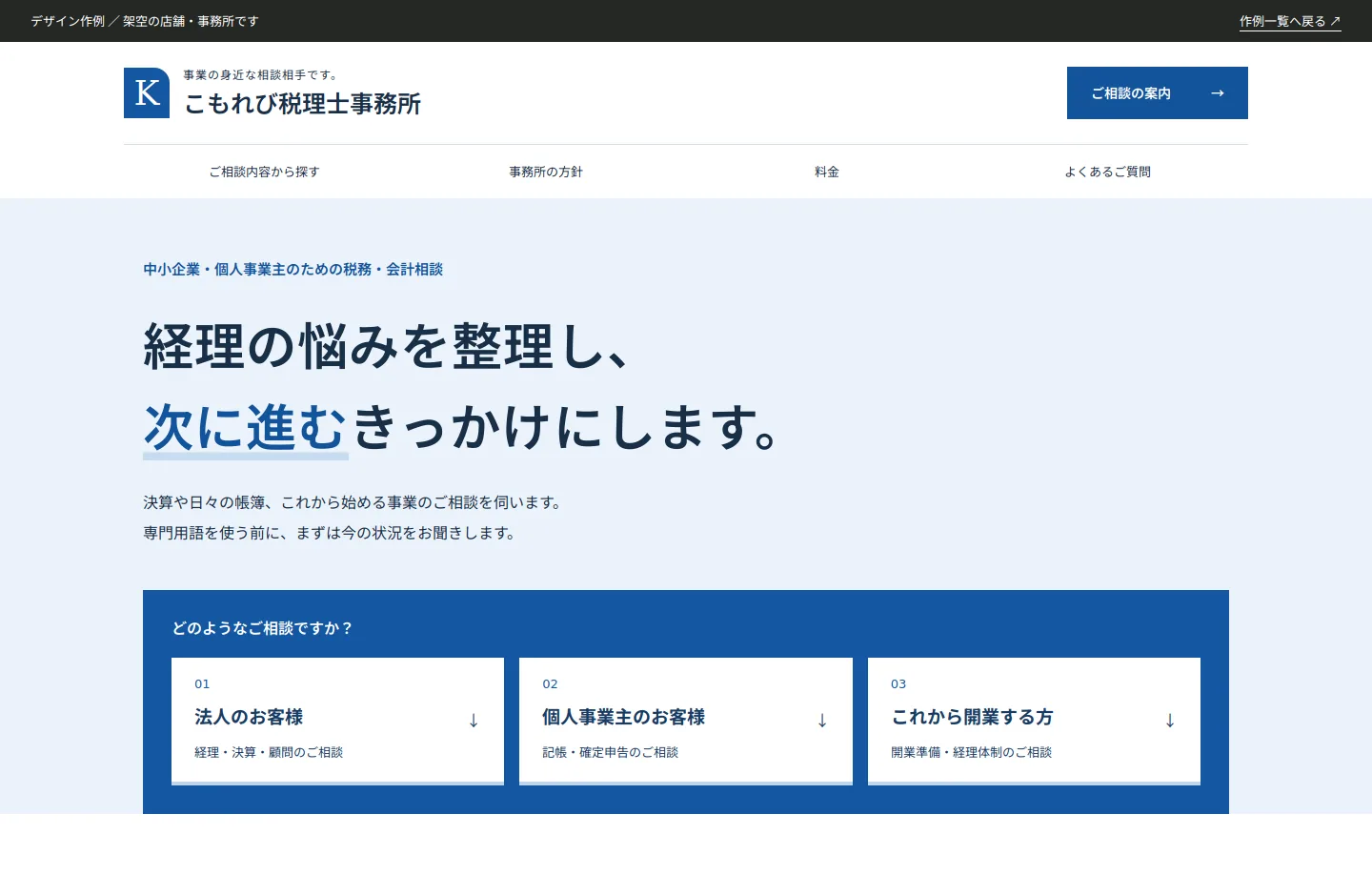1372x896 pixels.
Task: Pick the これから開業する方 card
Action: point(1034,721)
